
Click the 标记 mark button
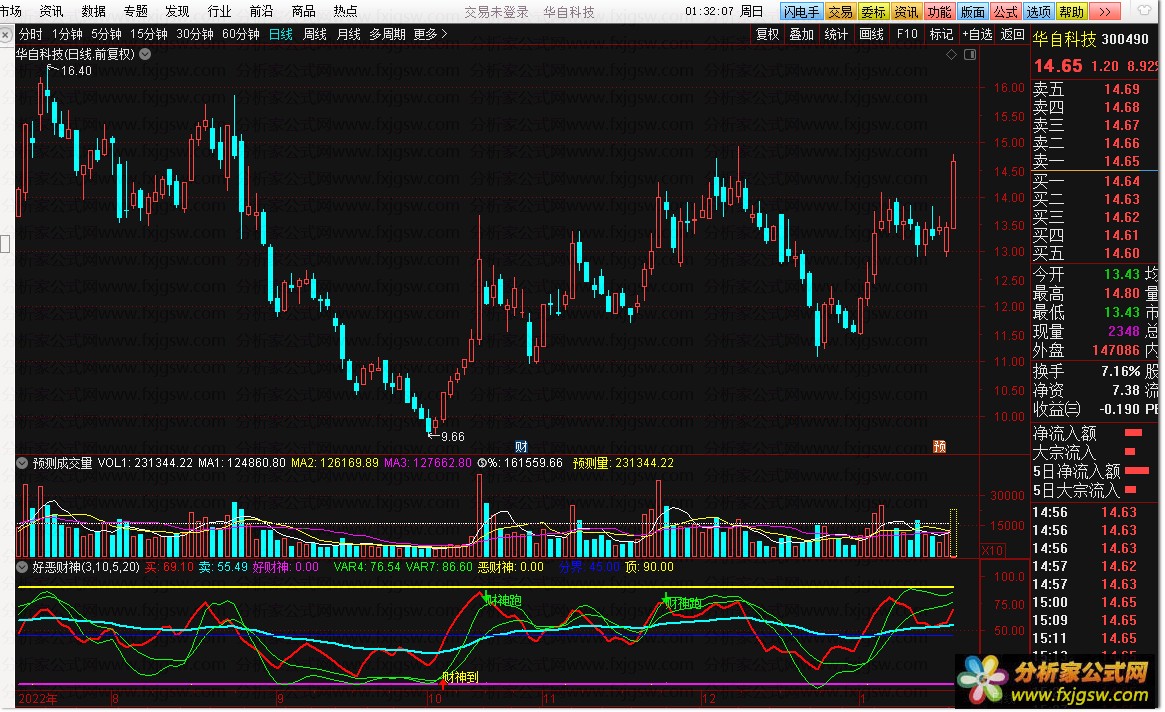941,34
